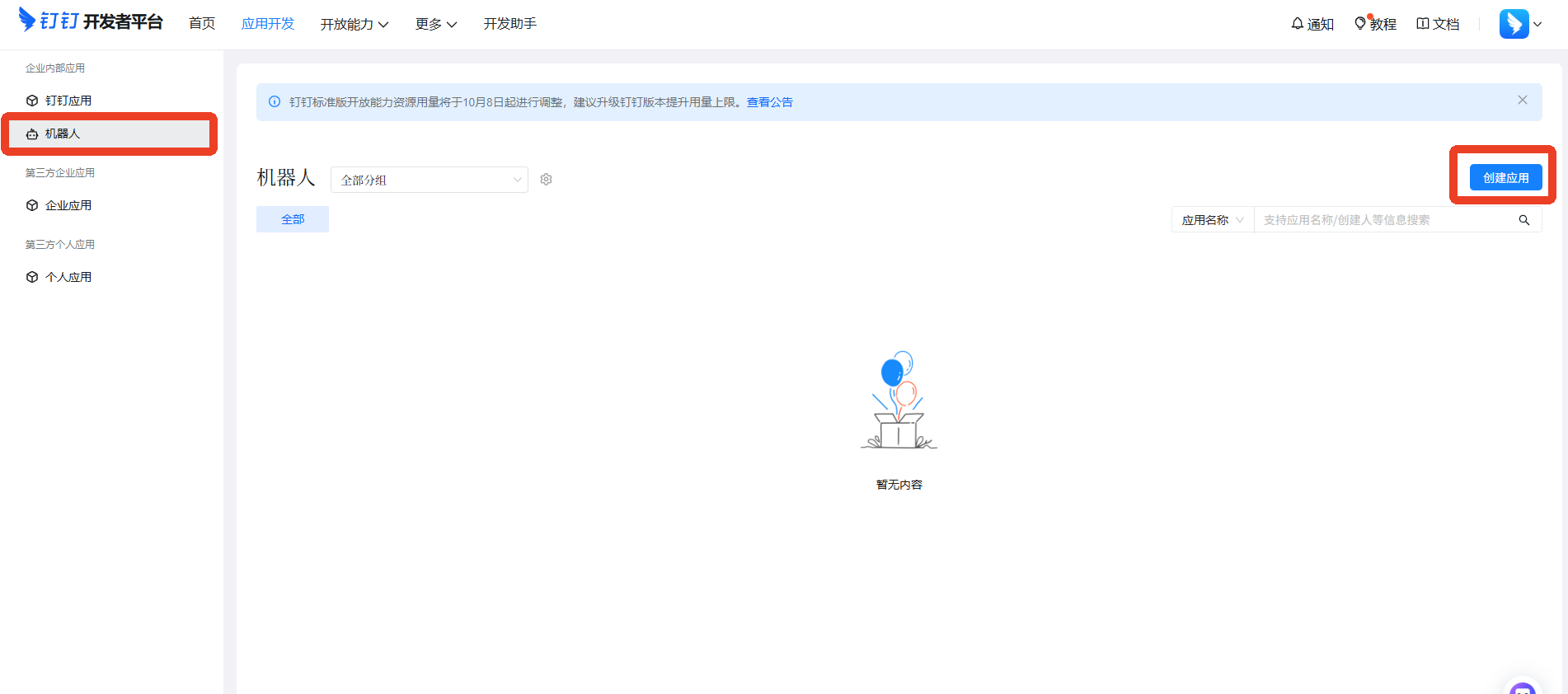Click the user avatar icon

pyautogui.click(x=1514, y=24)
